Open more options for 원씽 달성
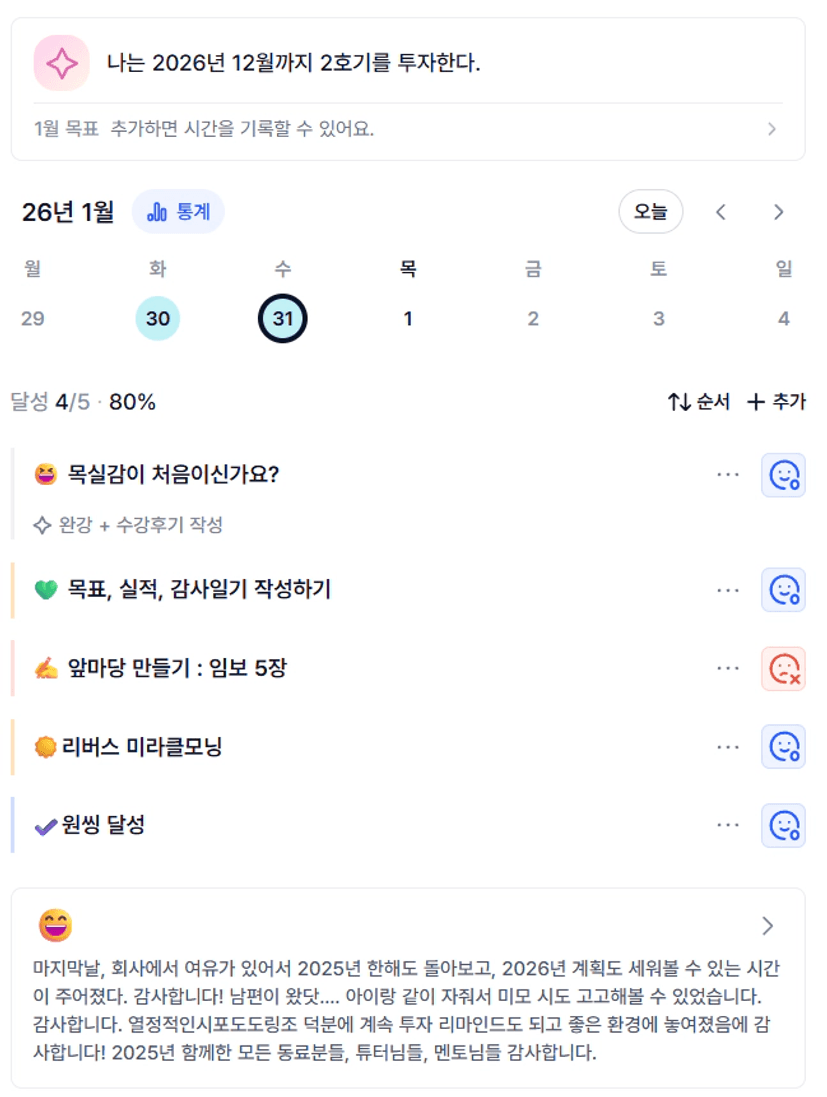827x1097 pixels. 728,825
